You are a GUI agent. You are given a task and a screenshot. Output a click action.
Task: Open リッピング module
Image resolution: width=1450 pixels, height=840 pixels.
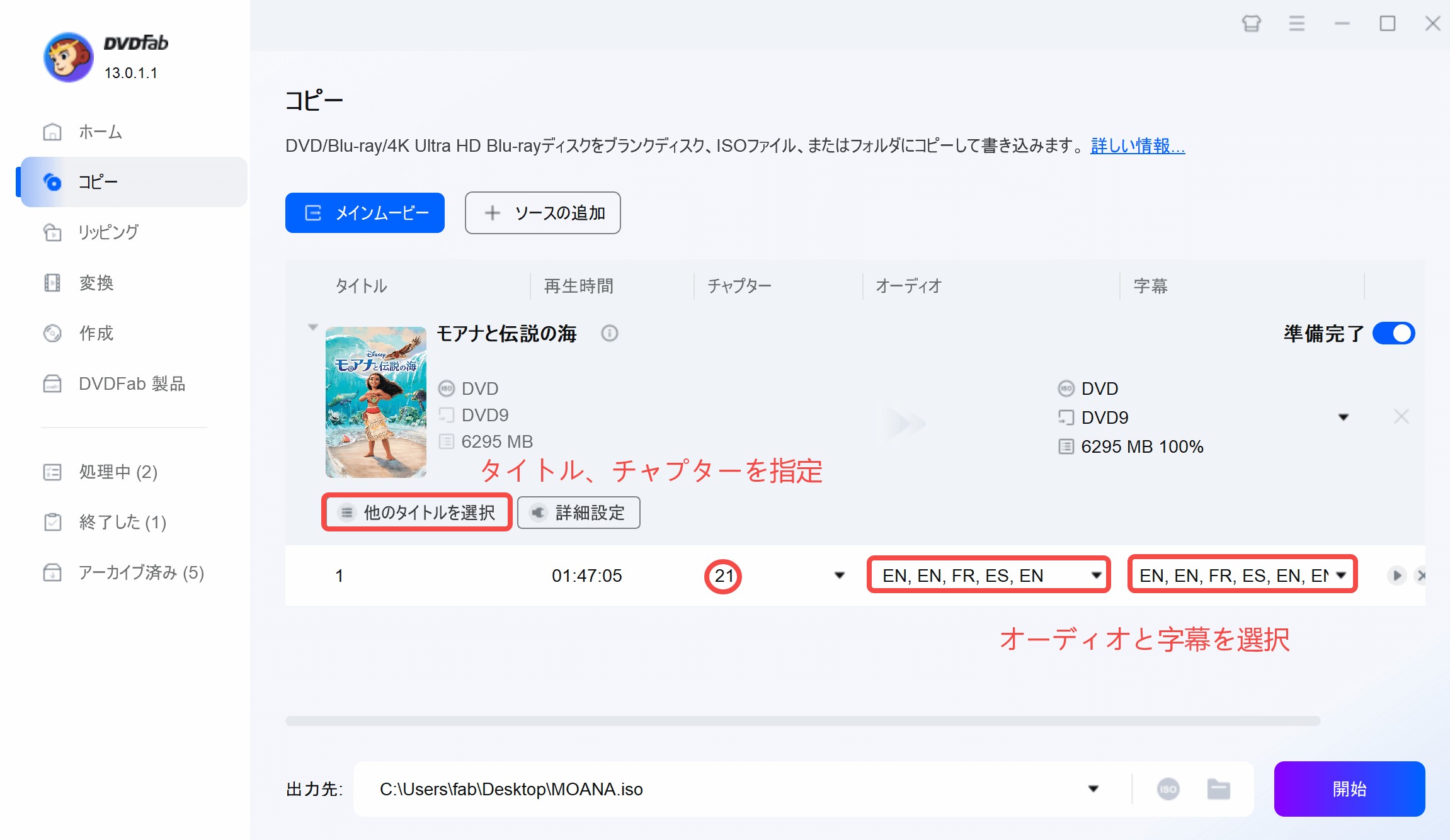[134, 232]
